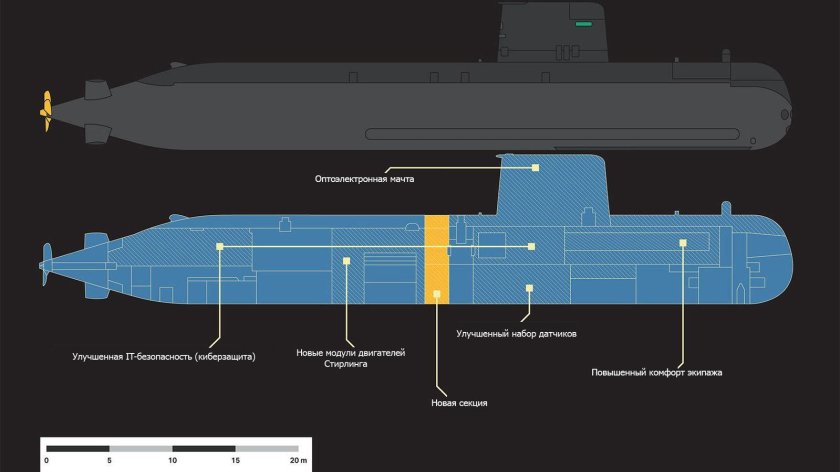The height and width of the screenshot is (472, 840).
Task: Click the golden propeller on the dark submarine
Action: 43,111
